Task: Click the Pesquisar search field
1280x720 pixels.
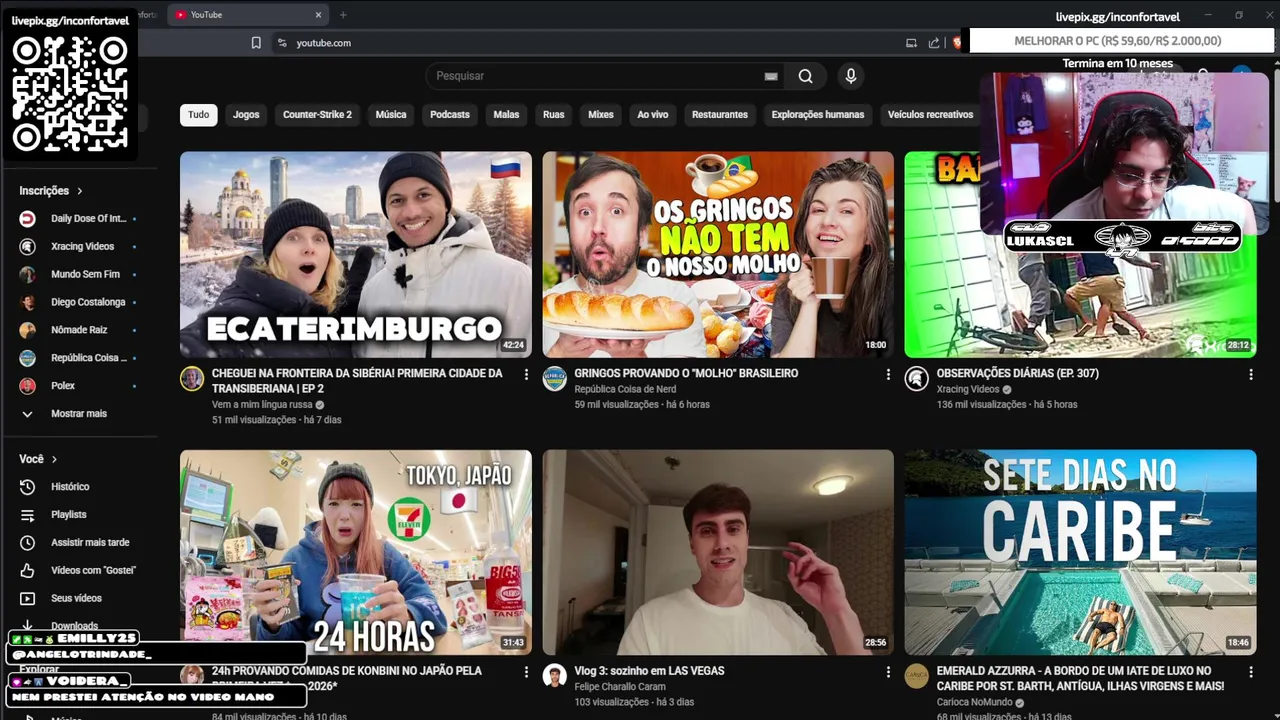Action: click(595, 76)
